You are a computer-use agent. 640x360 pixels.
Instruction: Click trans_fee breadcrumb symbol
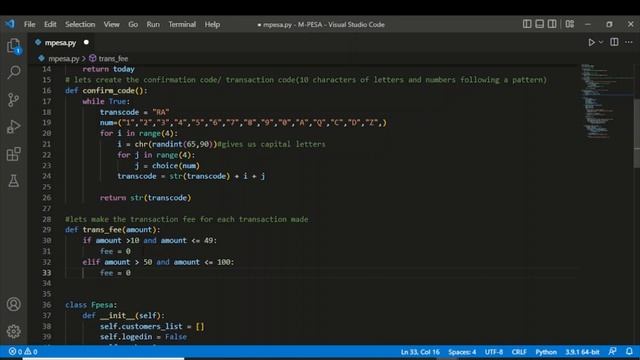tap(113, 58)
